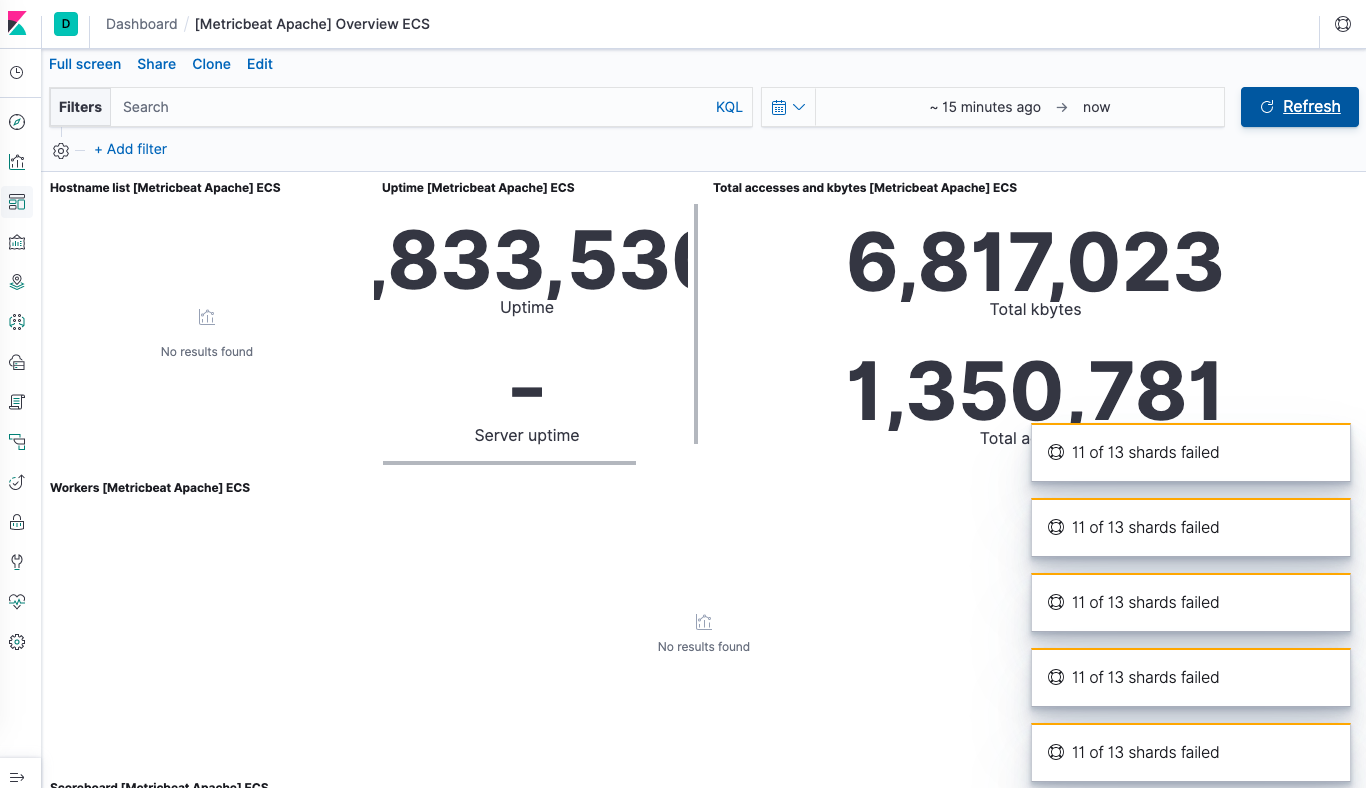The height and width of the screenshot is (788, 1366).
Task: Click the 6,817,023 Total kbytes value
Action: [1035, 264]
